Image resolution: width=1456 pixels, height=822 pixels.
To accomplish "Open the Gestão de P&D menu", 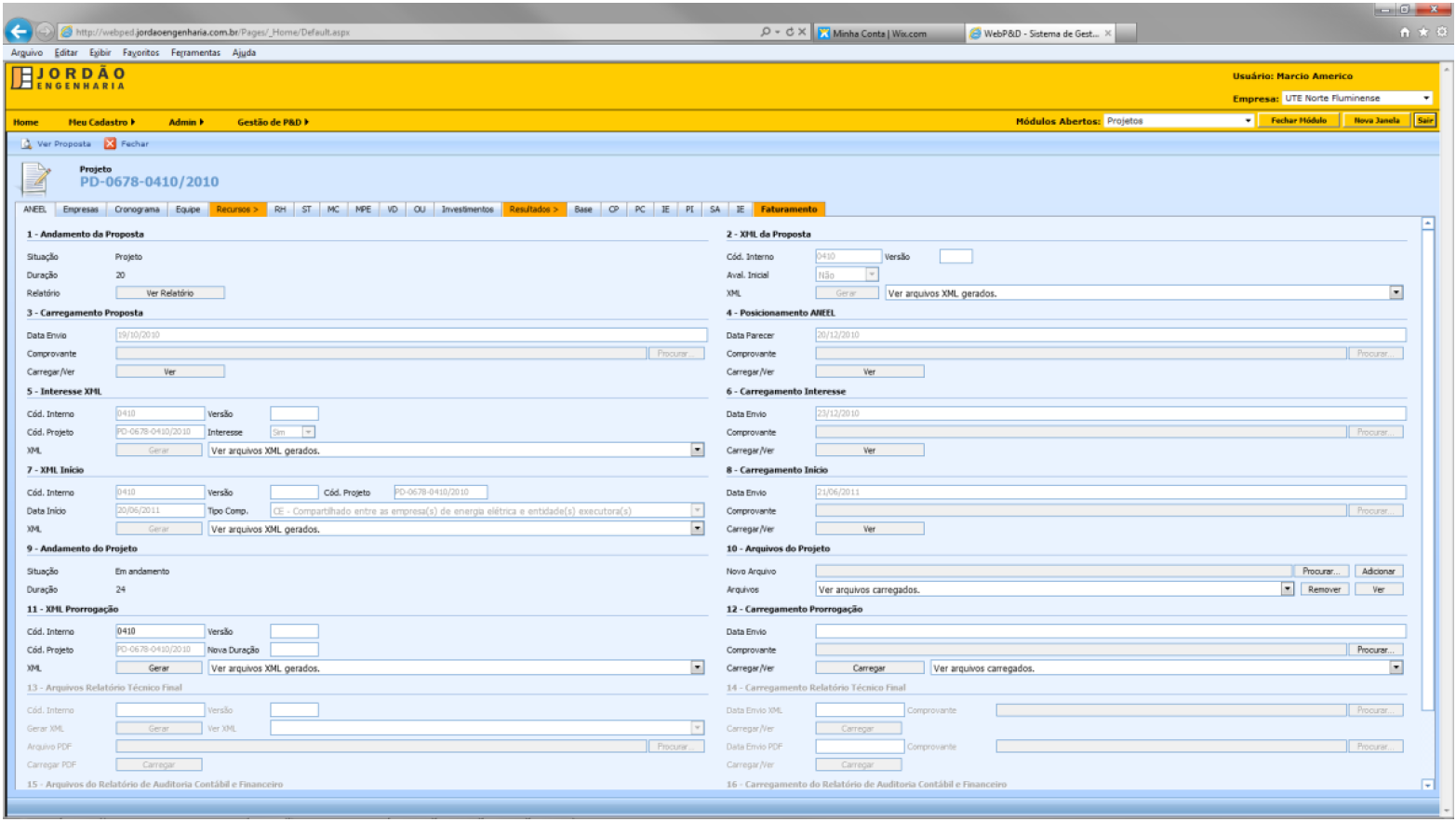I will pos(273,122).
